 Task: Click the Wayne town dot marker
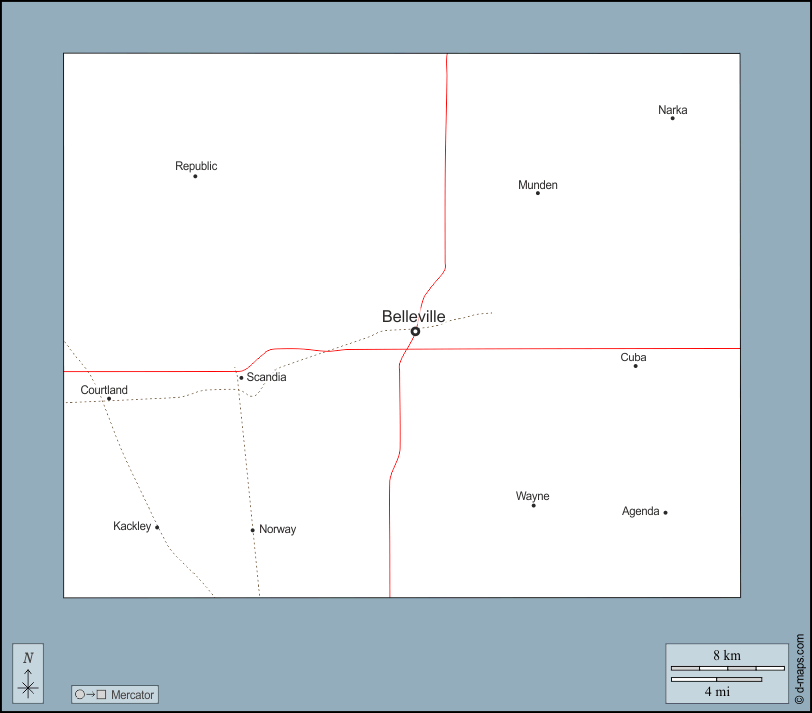(533, 505)
